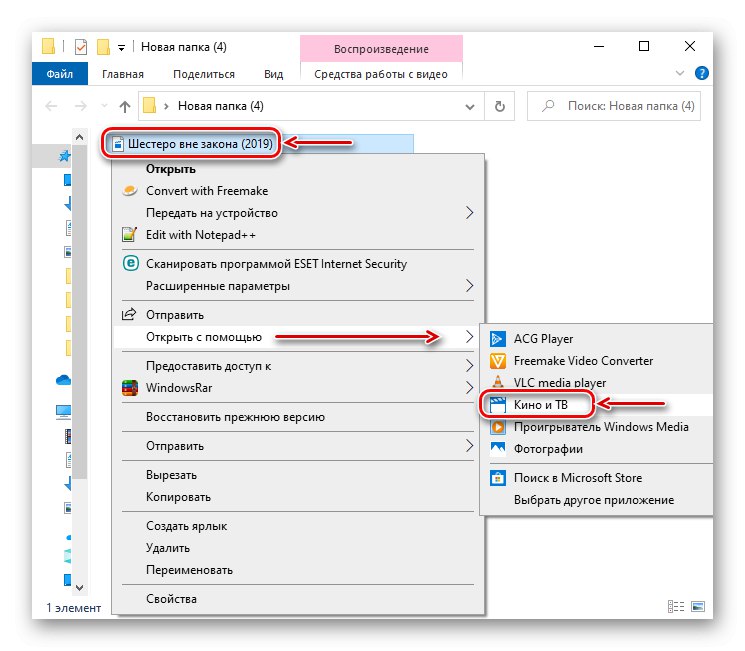The image size is (745, 651).
Task: Click the WindowsRar books icon
Action: [x=129, y=388]
